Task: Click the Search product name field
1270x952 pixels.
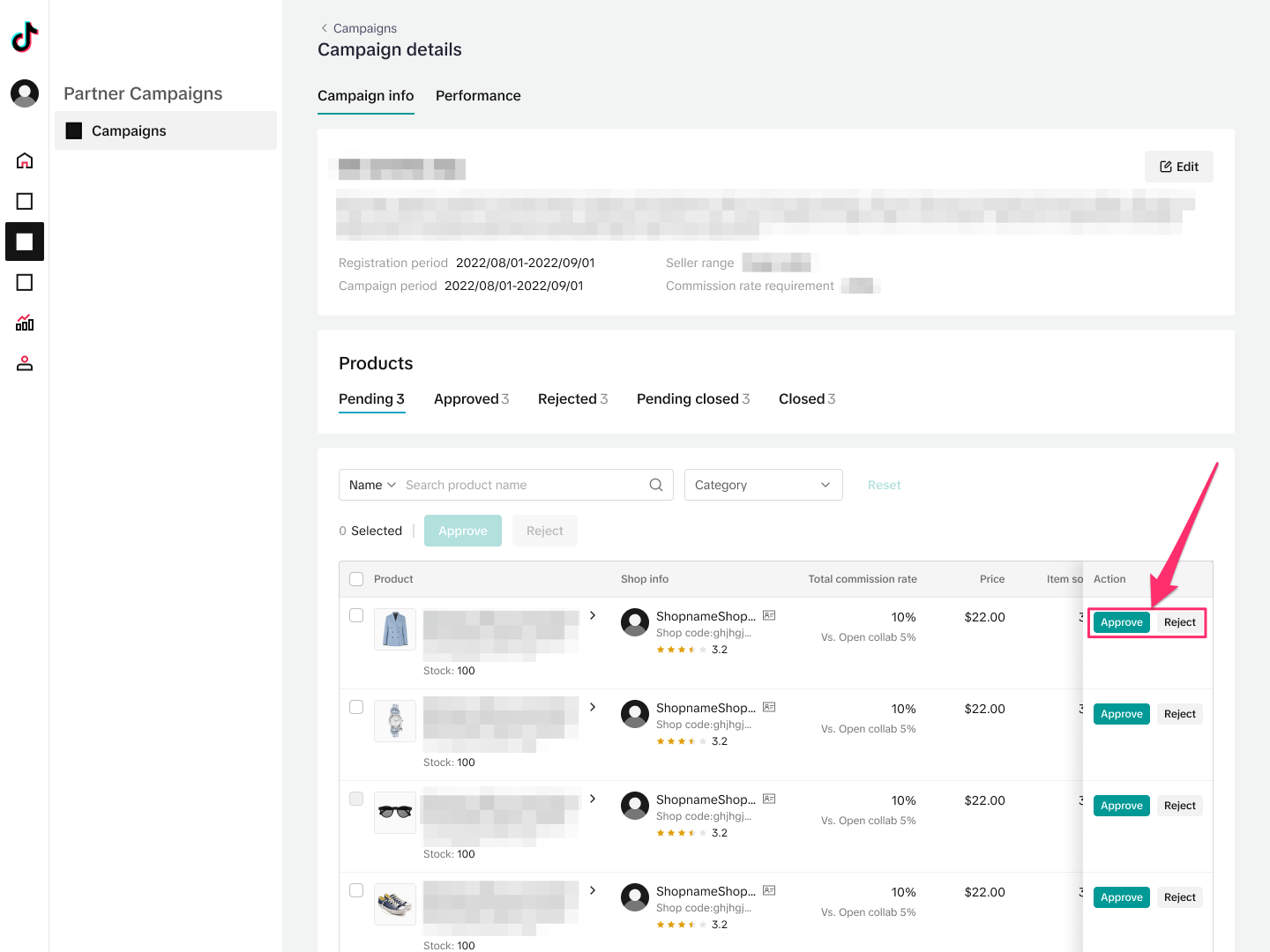Action: click(520, 485)
